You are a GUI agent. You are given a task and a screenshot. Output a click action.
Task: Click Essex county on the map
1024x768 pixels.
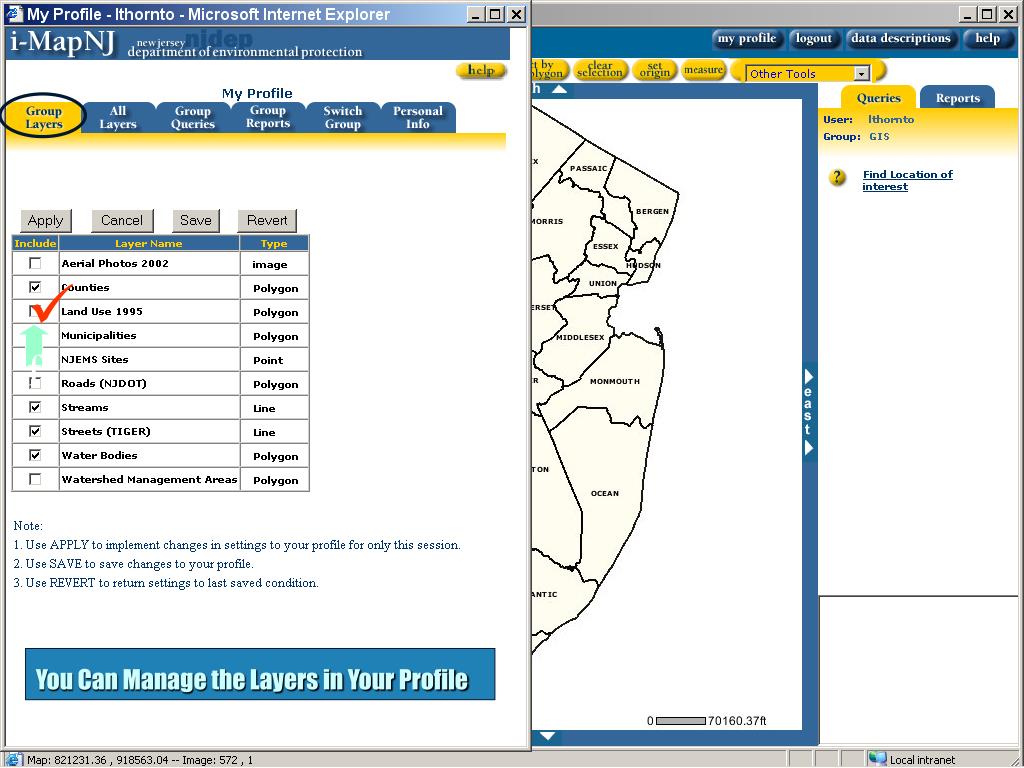[605, 246]
